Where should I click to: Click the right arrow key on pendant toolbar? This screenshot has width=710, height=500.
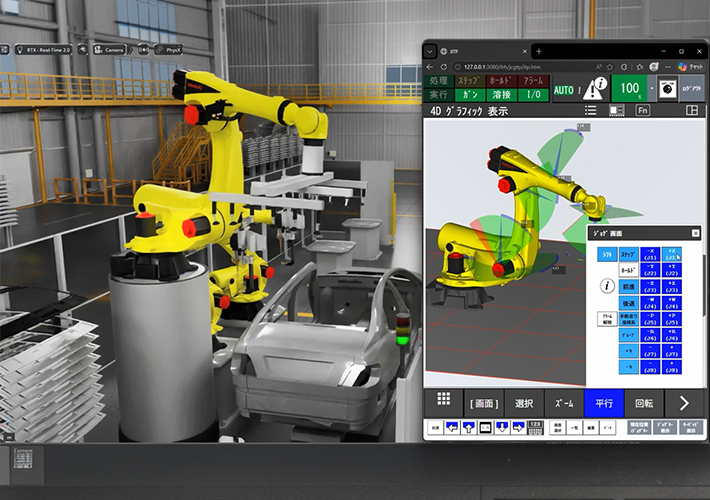(x=518, y=427)
